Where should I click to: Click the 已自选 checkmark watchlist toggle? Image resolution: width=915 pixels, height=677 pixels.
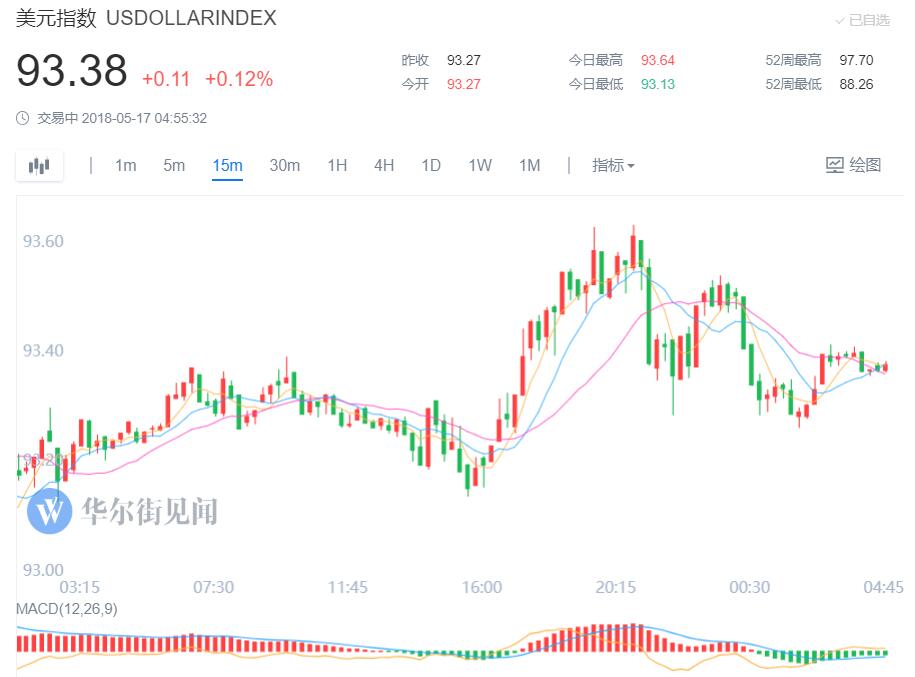[862, 20]
